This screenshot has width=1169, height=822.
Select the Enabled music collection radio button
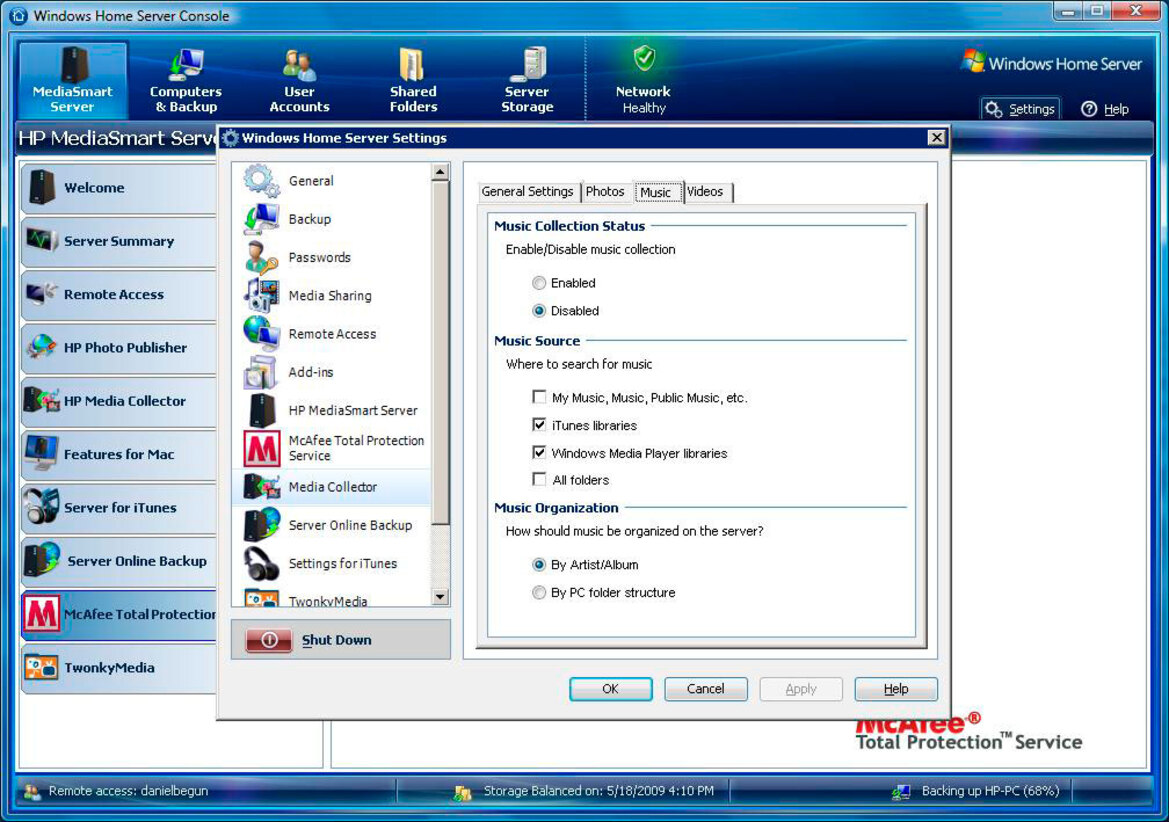(539, 283)
